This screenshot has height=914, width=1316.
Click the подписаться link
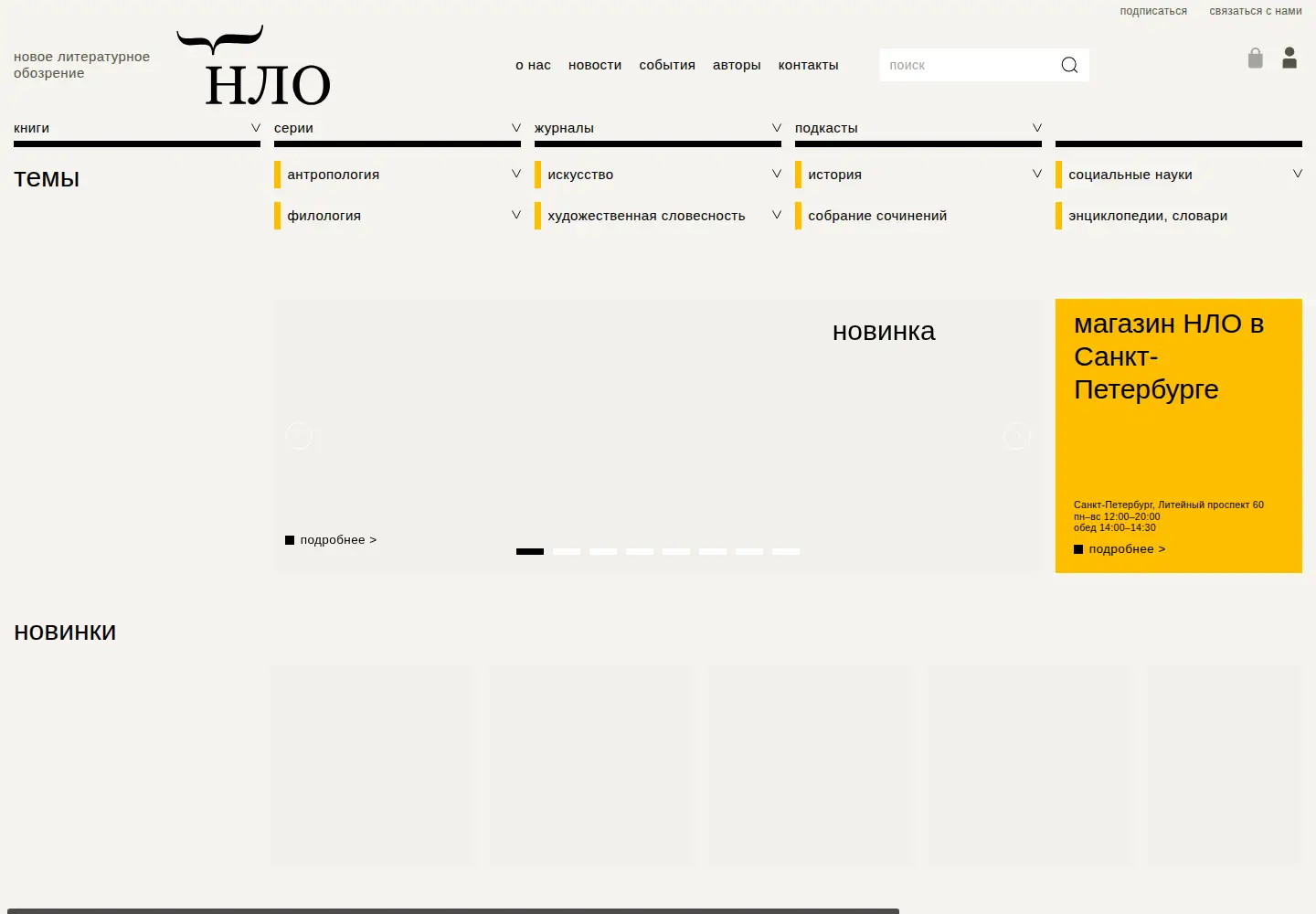tap(1153, 11)
